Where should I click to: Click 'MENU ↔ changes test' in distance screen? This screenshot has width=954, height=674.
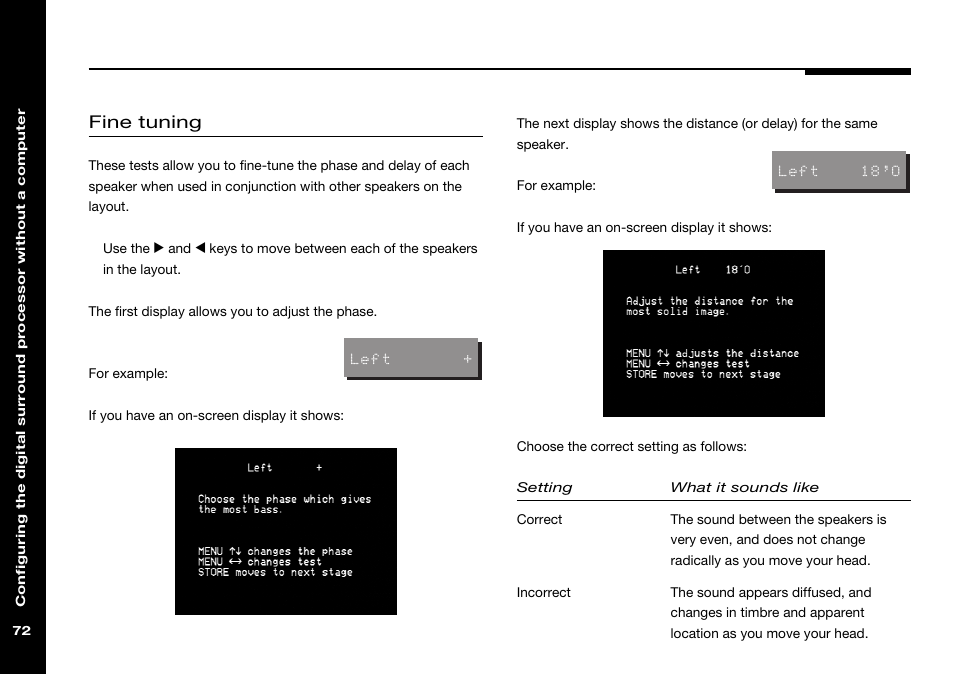tap(688, 364)
